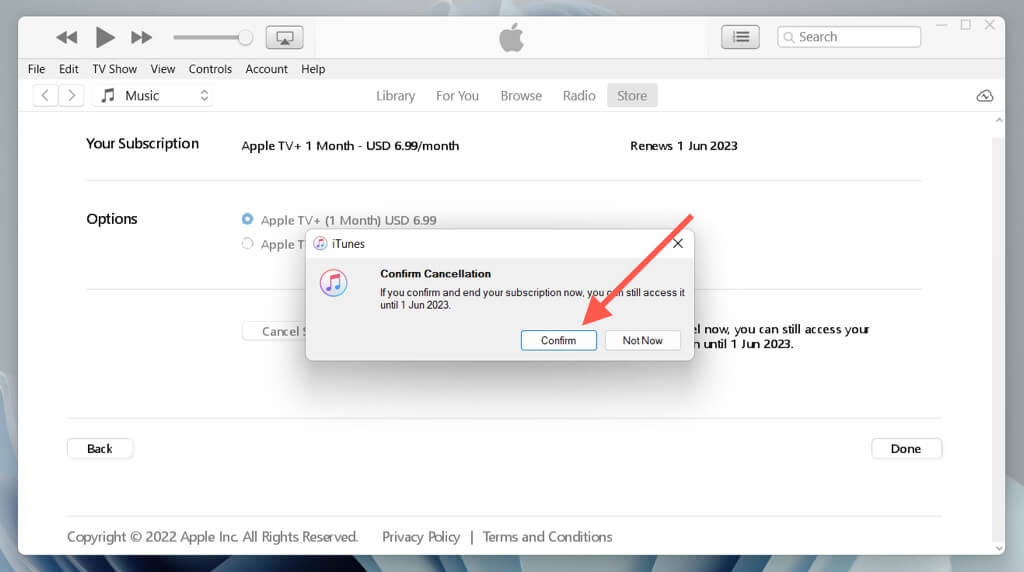Viewport: 1024px width, 572px height.
Task: Open the View menu
Action: tap(163, 69)
